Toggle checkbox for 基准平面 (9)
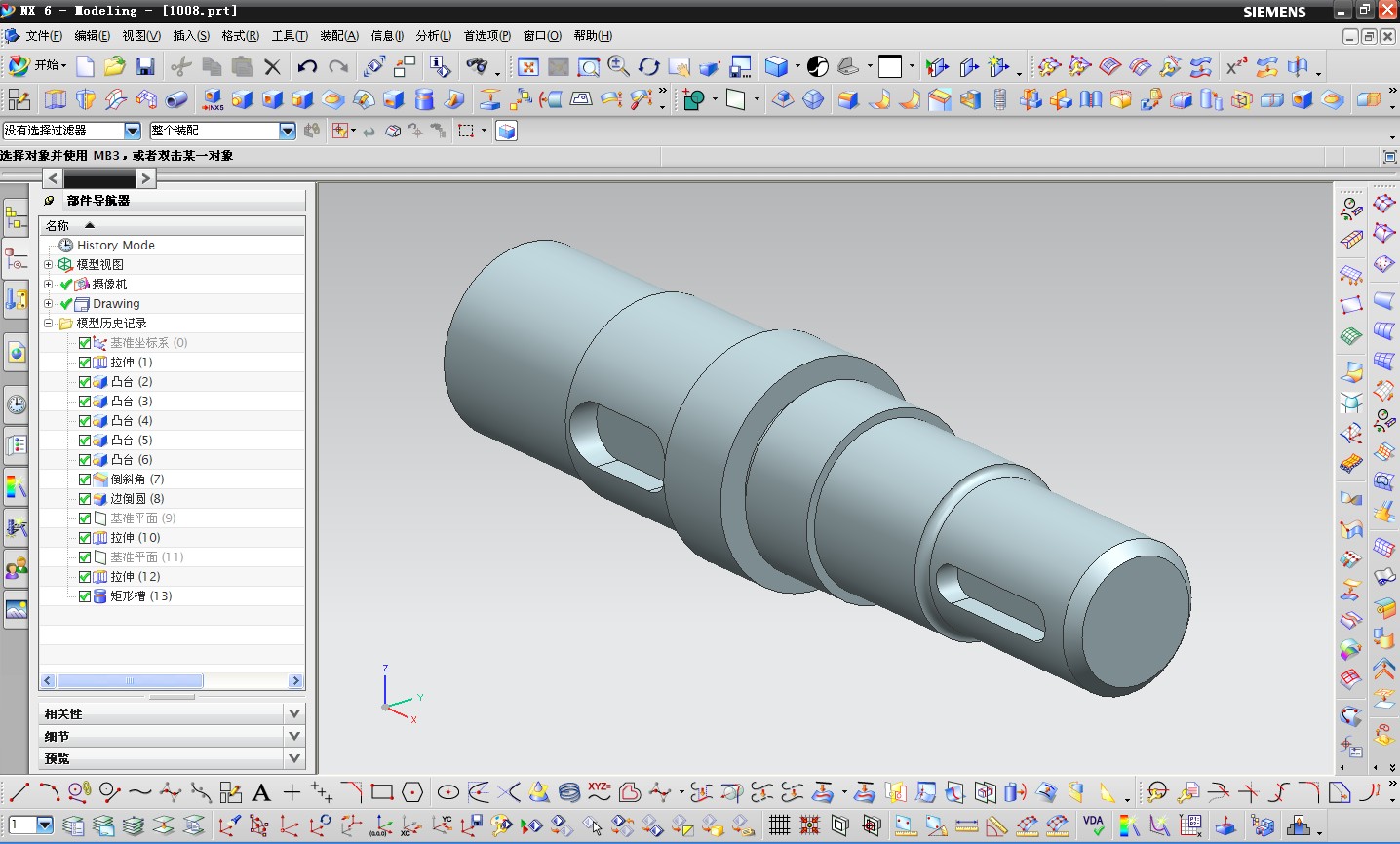The image size is (1400, 844). coord(85,518)
